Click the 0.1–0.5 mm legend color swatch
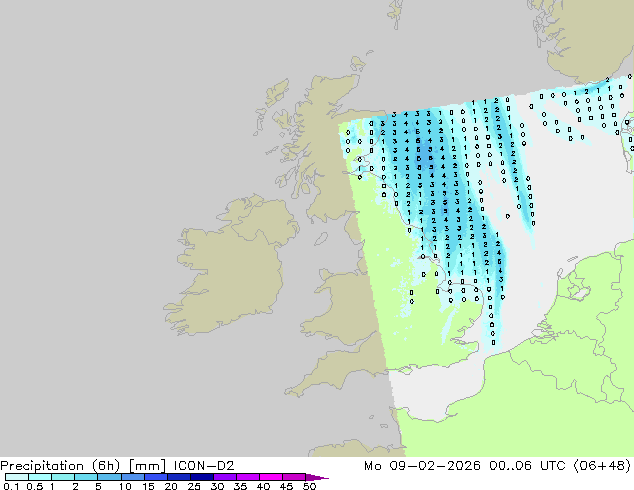The image size is (634, 490). (x=17, y=477)
